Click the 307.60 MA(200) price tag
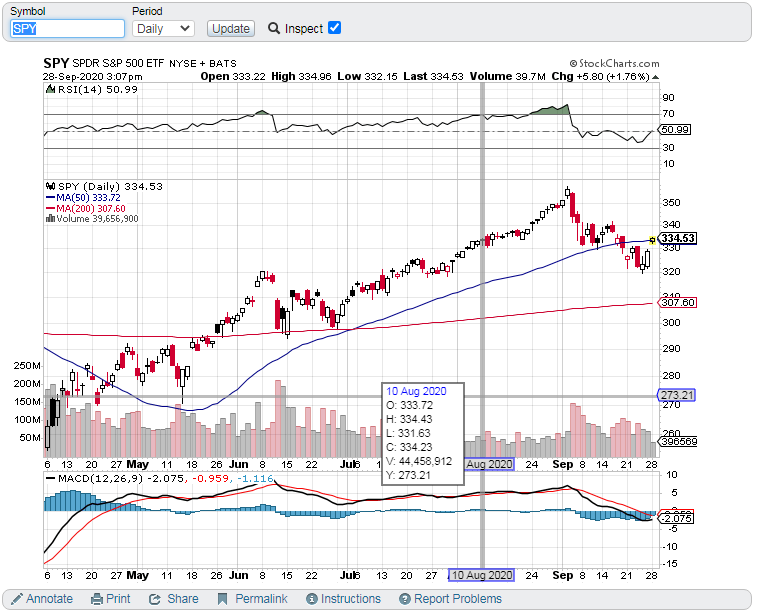The image size is (783, 614). pos(678,303)
